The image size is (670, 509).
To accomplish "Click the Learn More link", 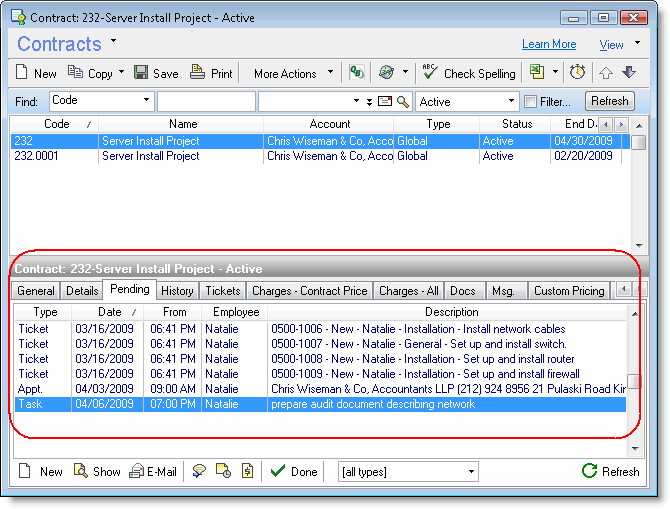I will pos(549,45).
